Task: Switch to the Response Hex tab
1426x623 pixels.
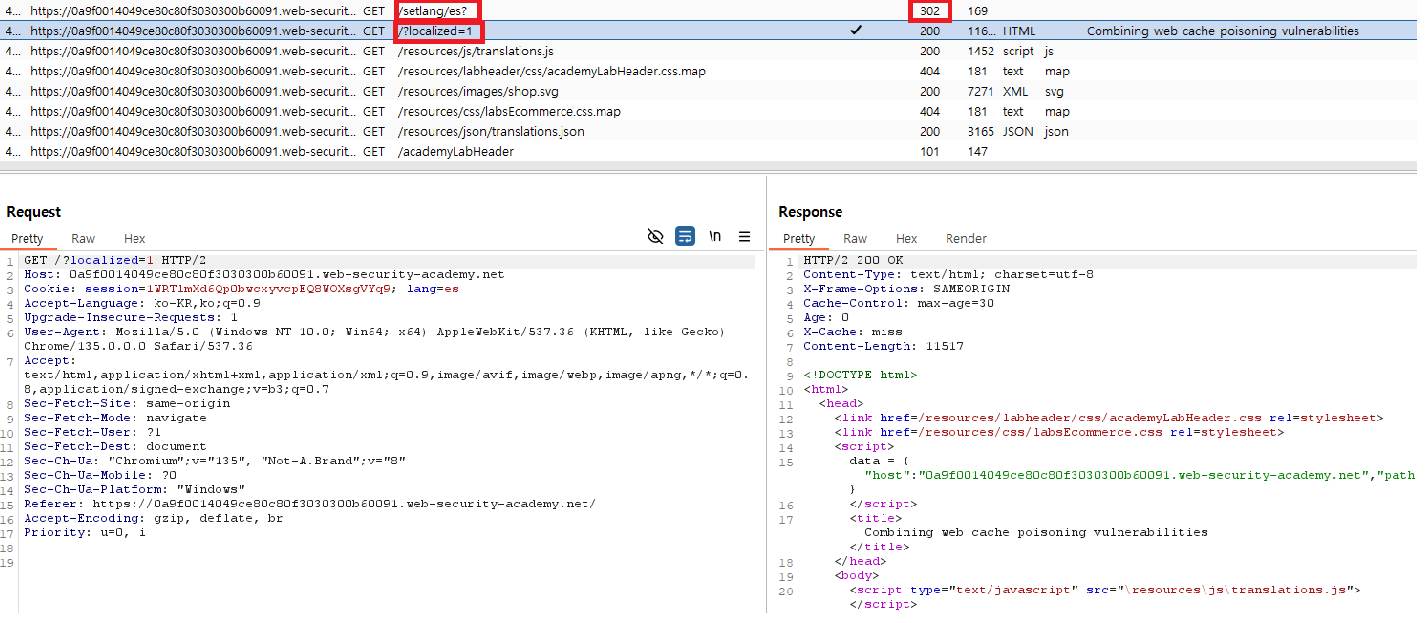Action: pyautogui.click(x=907, y=238)
